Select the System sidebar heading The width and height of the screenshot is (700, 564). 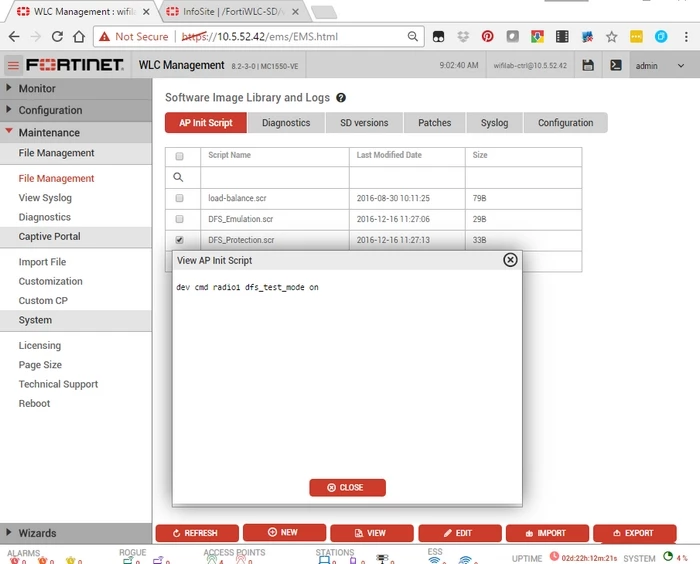pos(76,320)
